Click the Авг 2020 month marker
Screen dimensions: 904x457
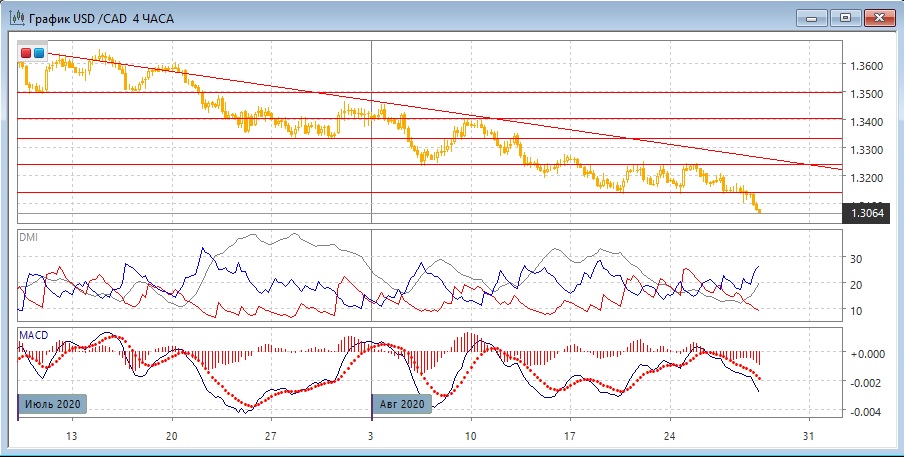pos(403,404)
